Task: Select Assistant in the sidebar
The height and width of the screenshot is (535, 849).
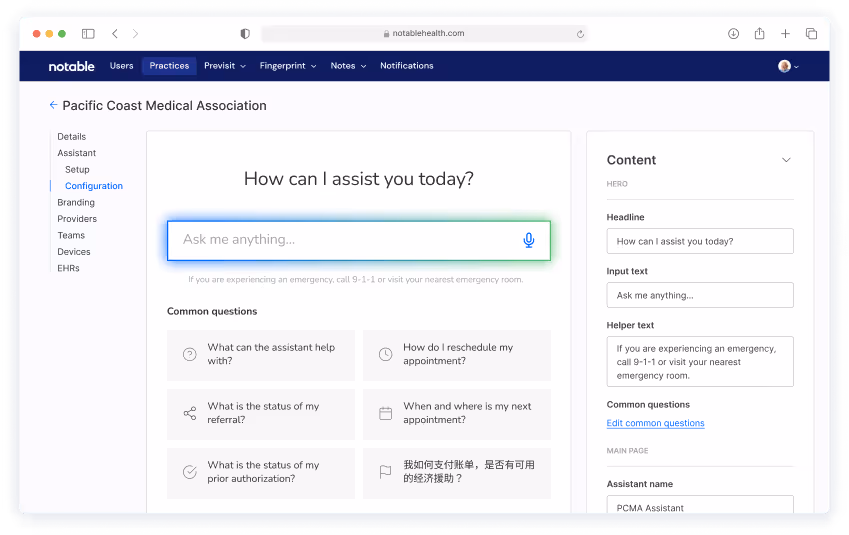Action: pyautogui.click(x=76, y=153)
